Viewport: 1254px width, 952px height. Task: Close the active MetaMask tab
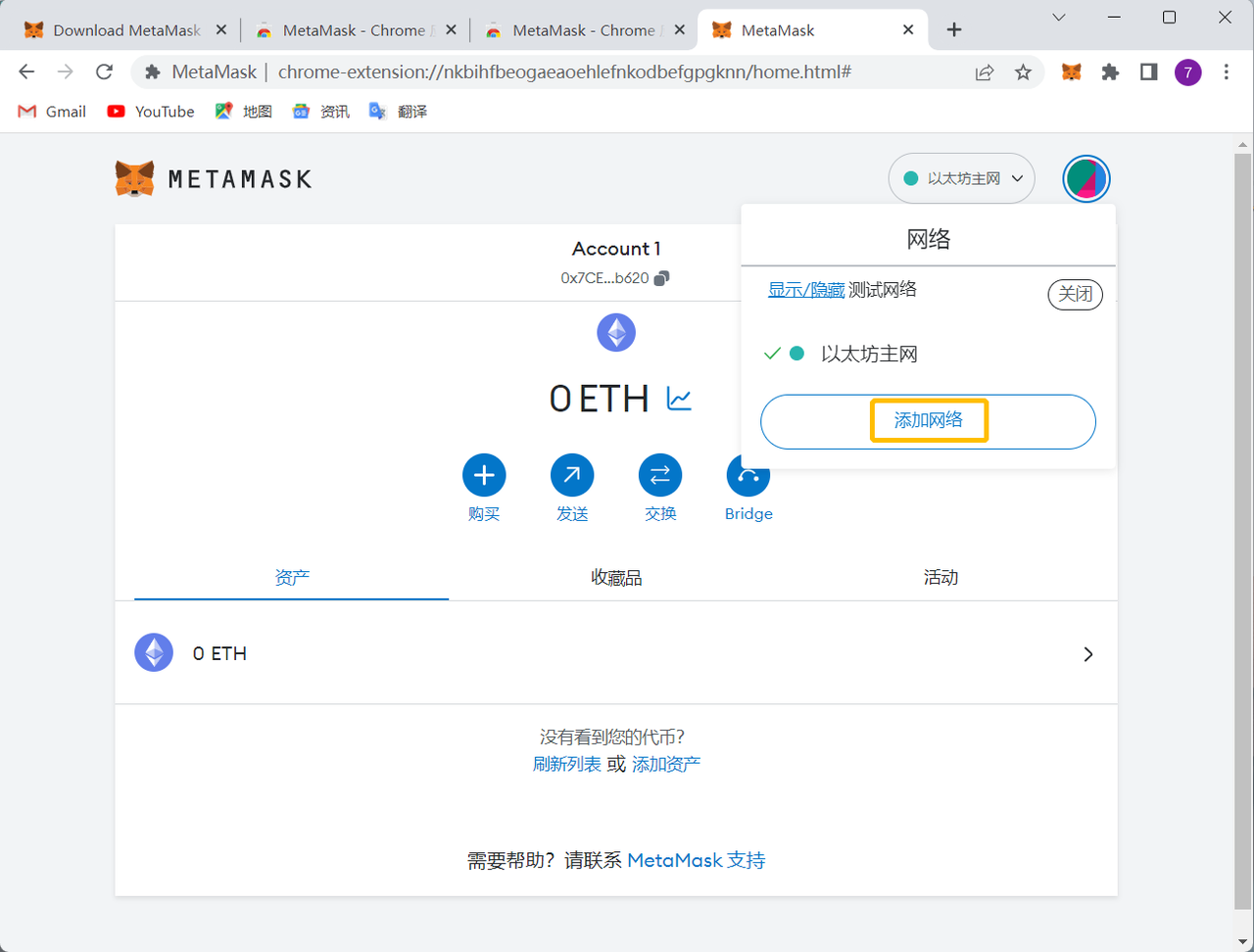(x=908, y=30)
